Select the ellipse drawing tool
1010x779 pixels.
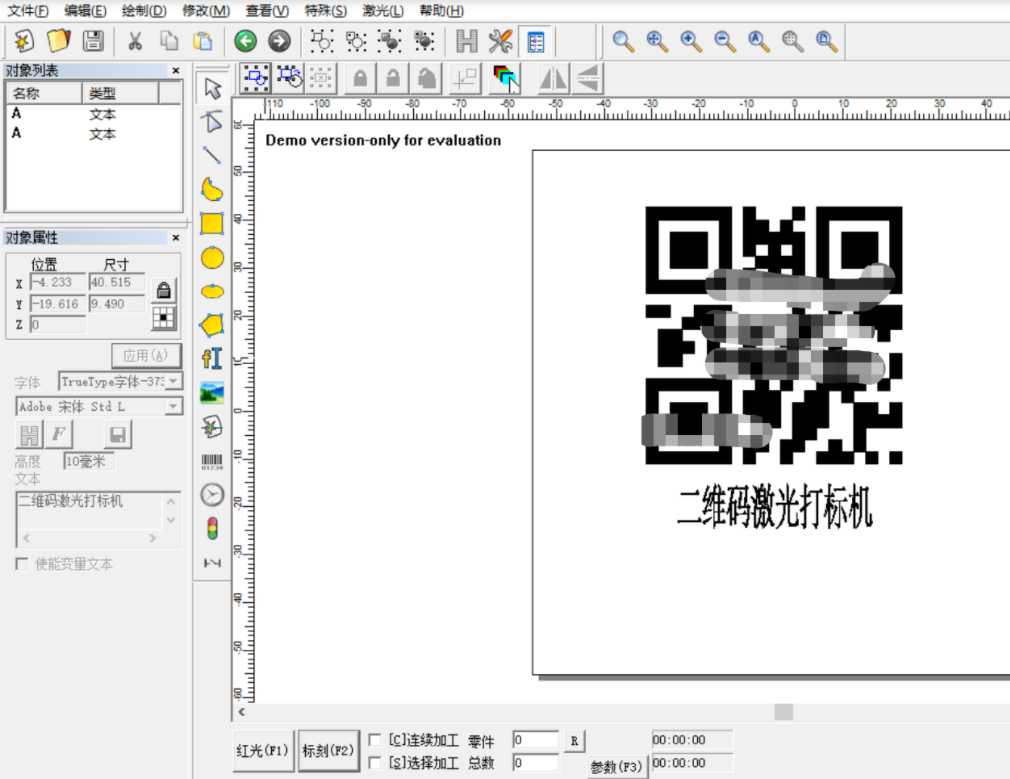pyautogui.click(x=212, y=291)
